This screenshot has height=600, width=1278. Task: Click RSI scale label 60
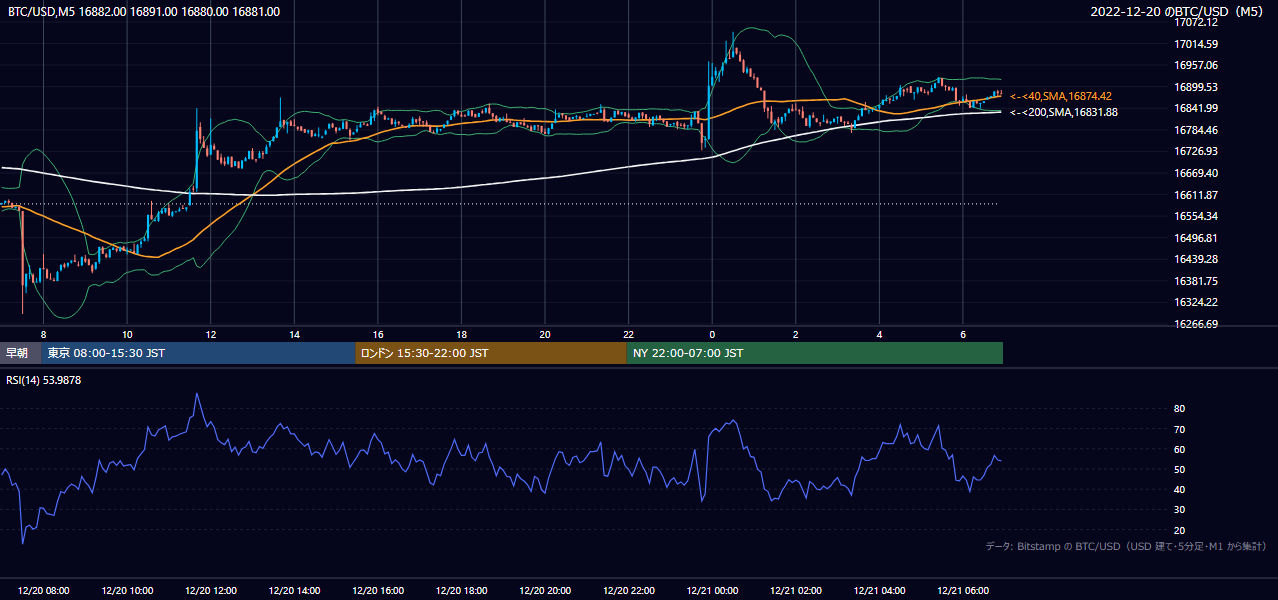1179,449
